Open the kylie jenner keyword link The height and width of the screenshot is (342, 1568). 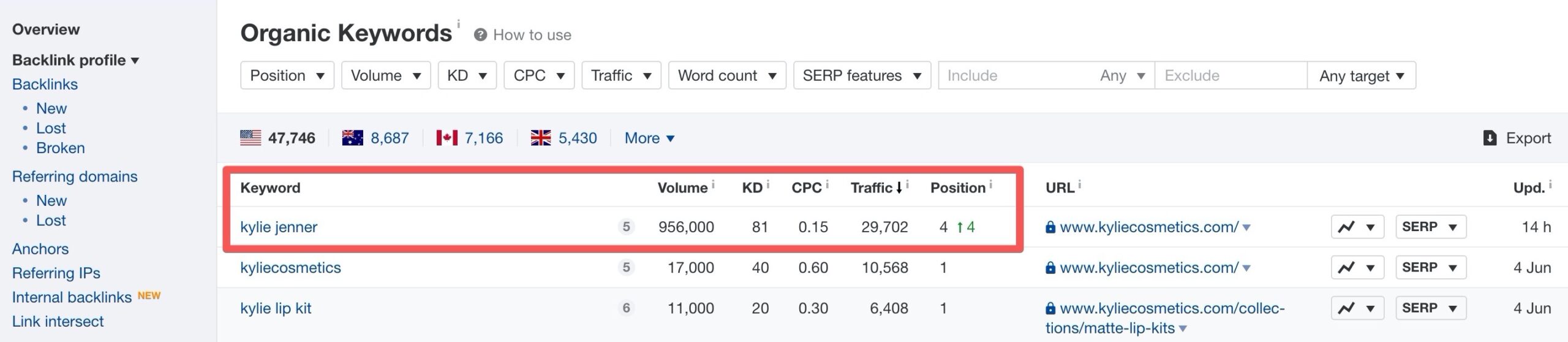[x=279, y=227]
